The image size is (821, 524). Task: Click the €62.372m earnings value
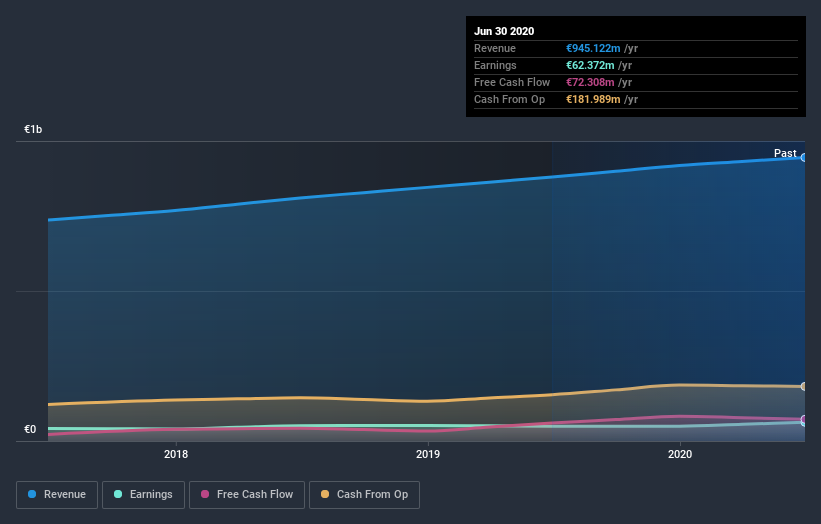click(590, 65)
